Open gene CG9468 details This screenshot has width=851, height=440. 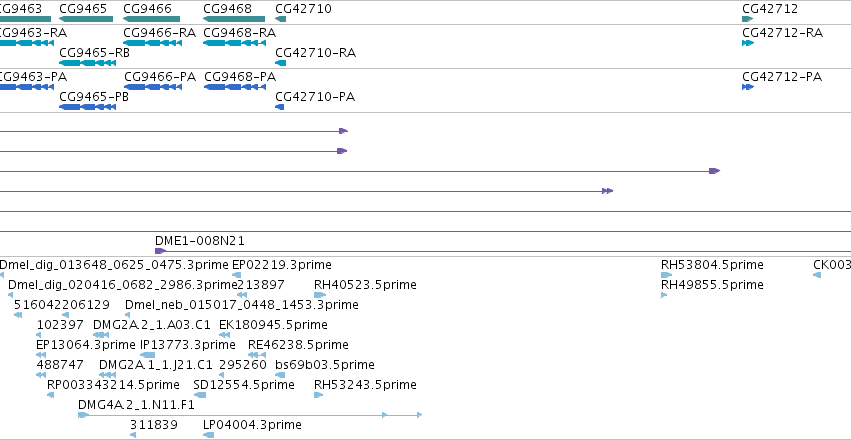[227, 9]
